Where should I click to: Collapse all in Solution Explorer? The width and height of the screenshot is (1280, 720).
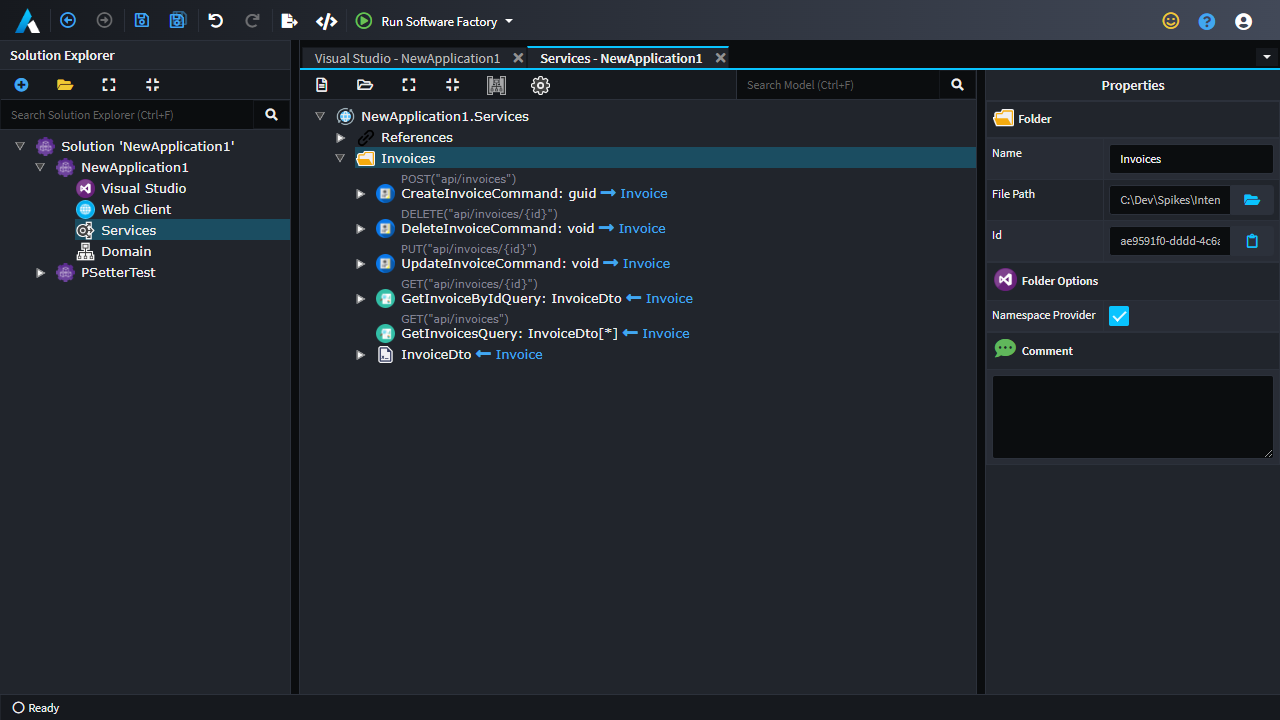click(x=152, y=85)
